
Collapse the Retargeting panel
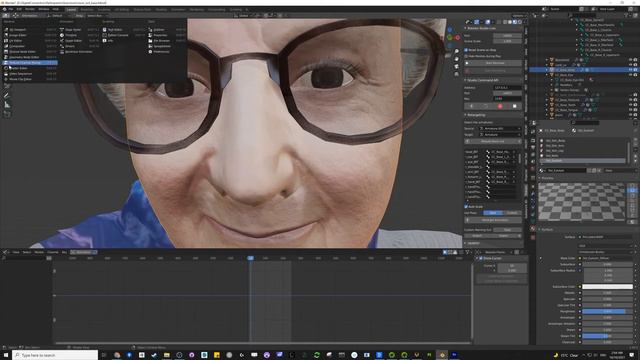click(466, 115)
